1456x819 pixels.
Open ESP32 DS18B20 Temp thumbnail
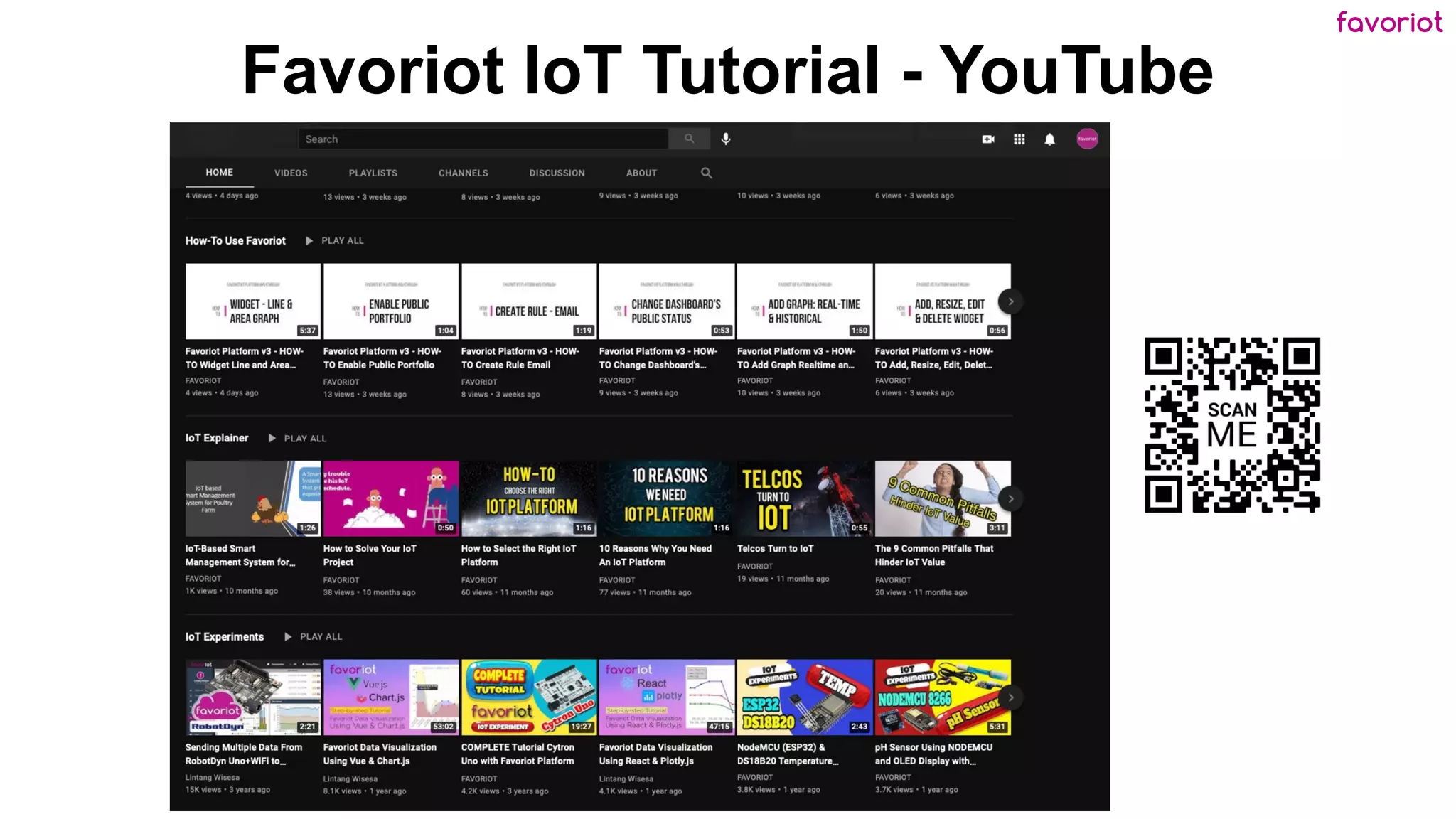(804, 697)
